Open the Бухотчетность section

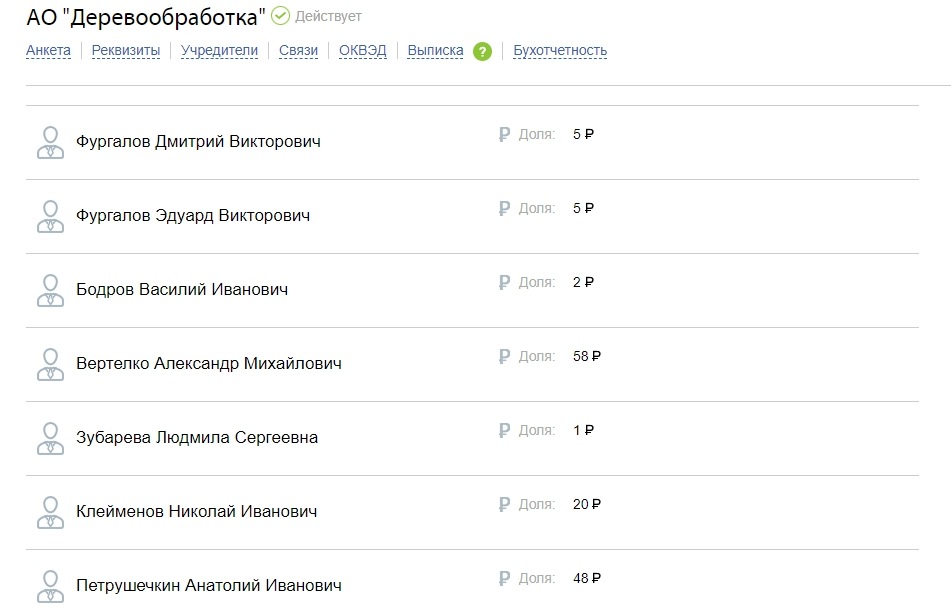pos(560,50)
